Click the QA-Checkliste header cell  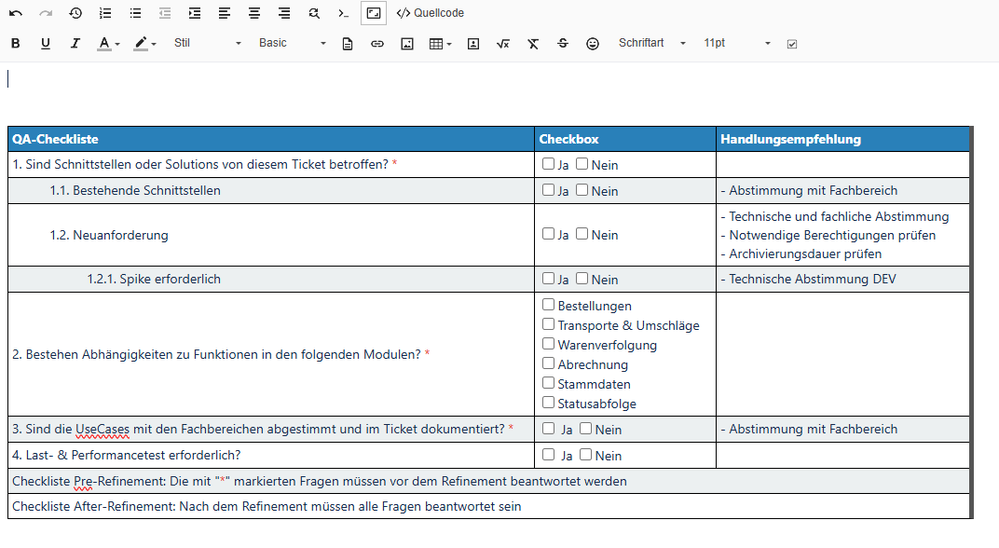tap(271, 139)
